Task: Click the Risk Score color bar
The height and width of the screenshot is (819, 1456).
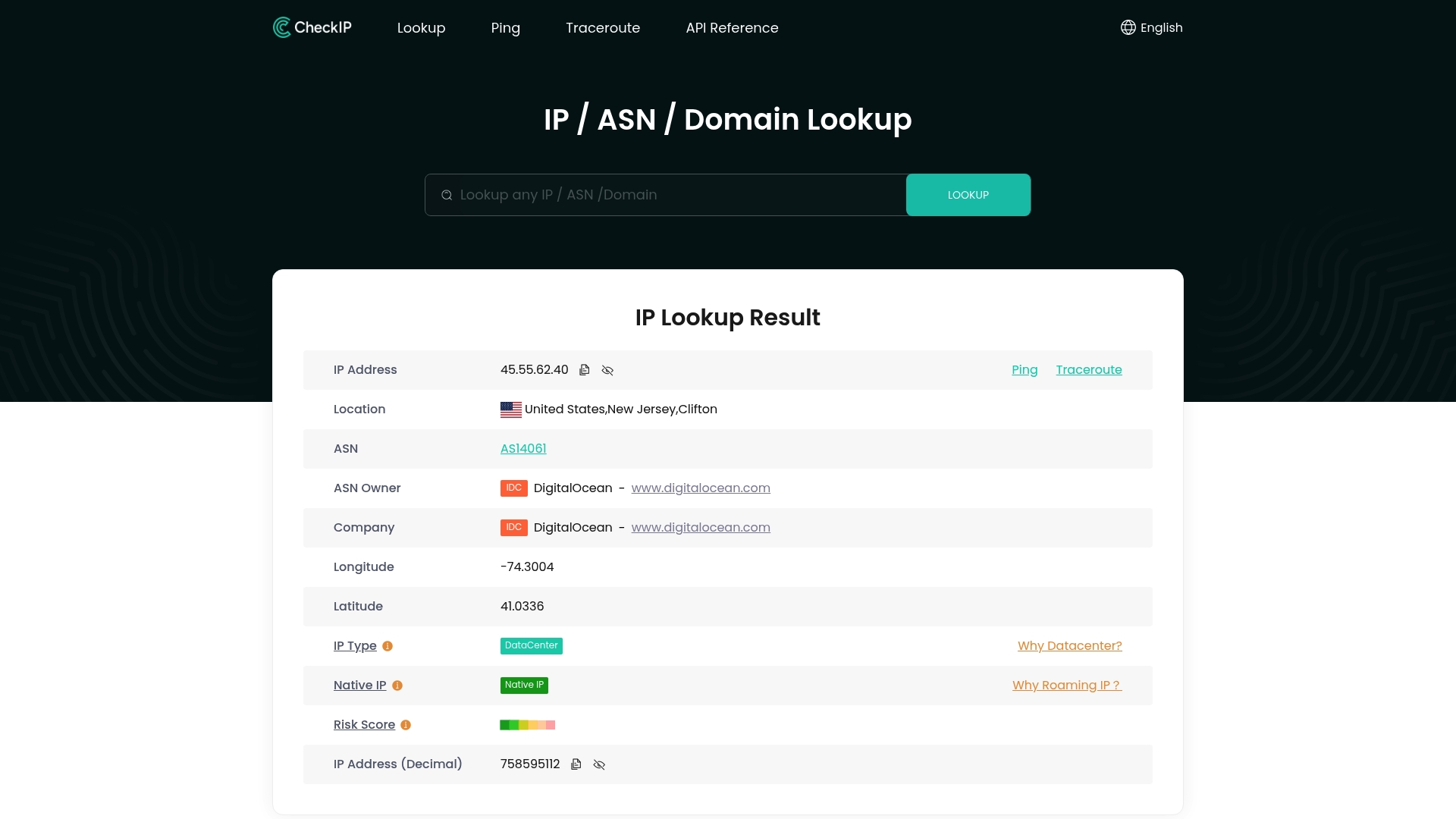Action: [527, 725]
